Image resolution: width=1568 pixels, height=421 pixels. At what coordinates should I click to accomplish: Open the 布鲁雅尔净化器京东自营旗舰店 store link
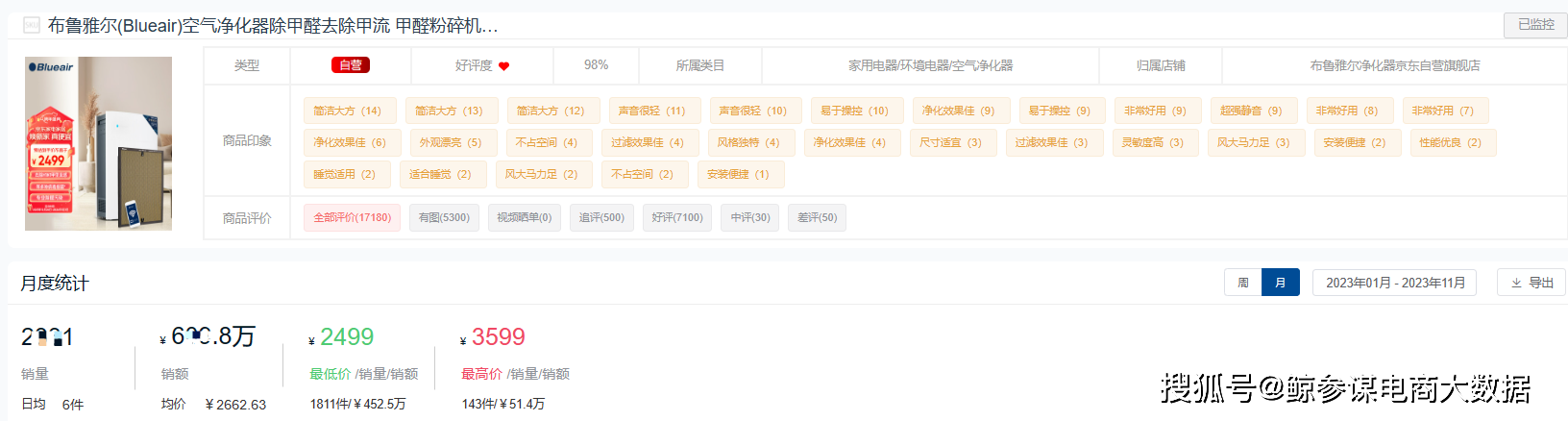pos(1394,65)
